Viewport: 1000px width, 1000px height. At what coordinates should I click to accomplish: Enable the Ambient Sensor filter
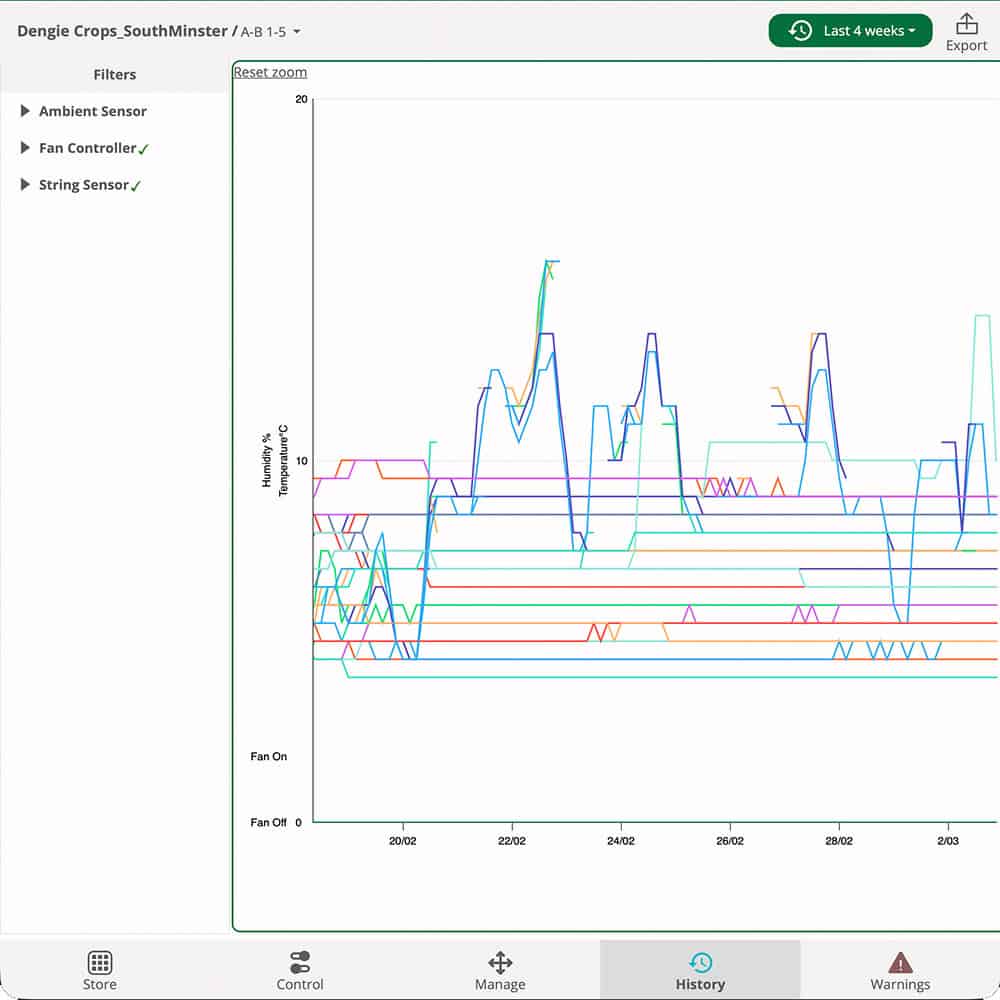click(93, 111)
